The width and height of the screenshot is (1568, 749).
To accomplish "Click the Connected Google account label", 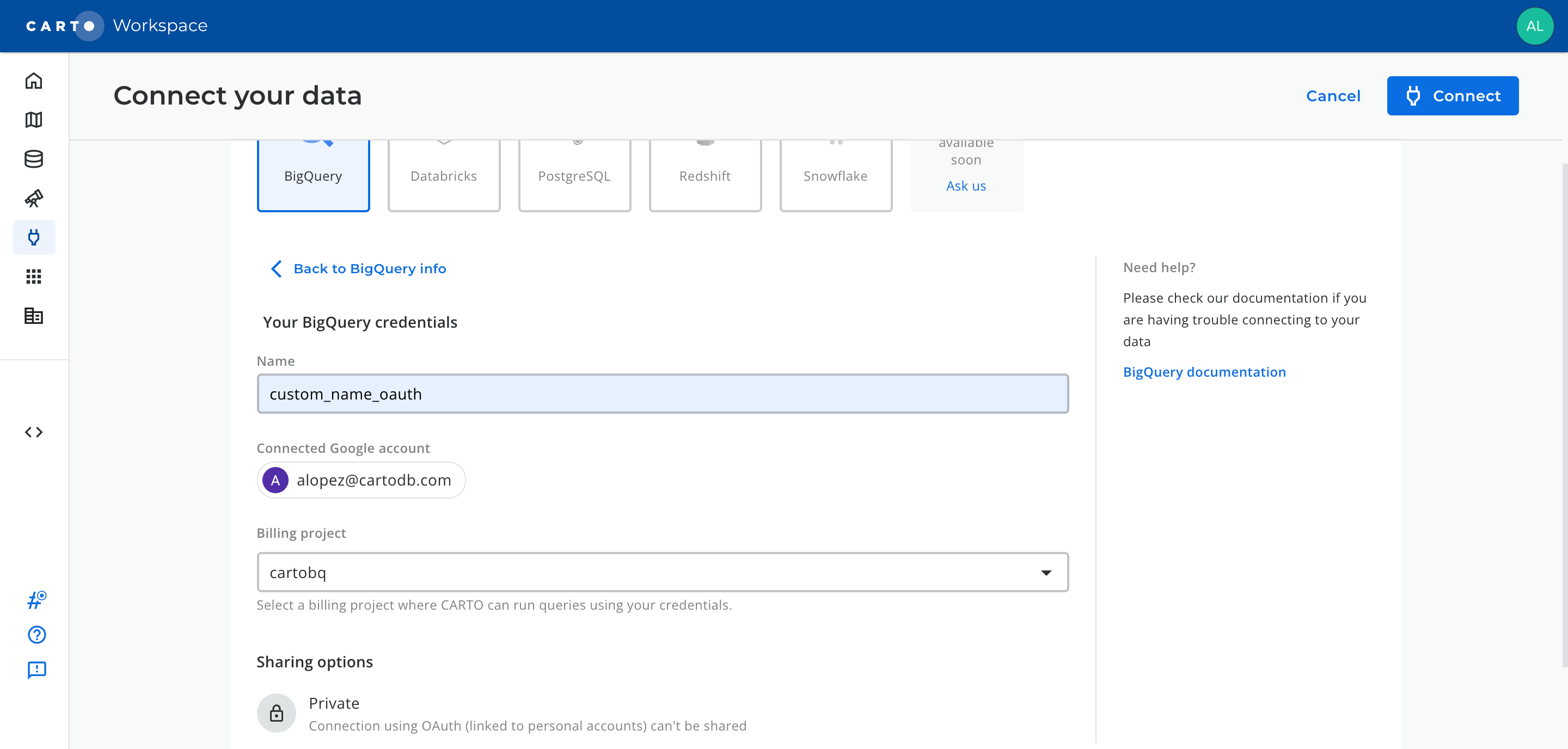I will tap(344, 448).
